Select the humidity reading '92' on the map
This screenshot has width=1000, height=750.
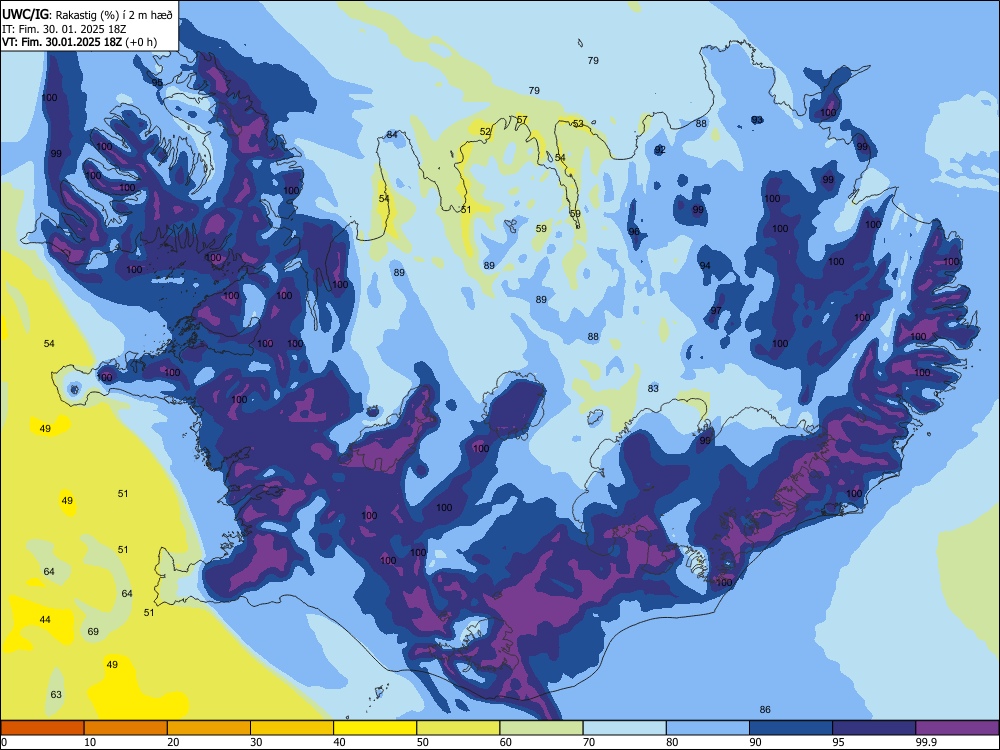(660, 150)
